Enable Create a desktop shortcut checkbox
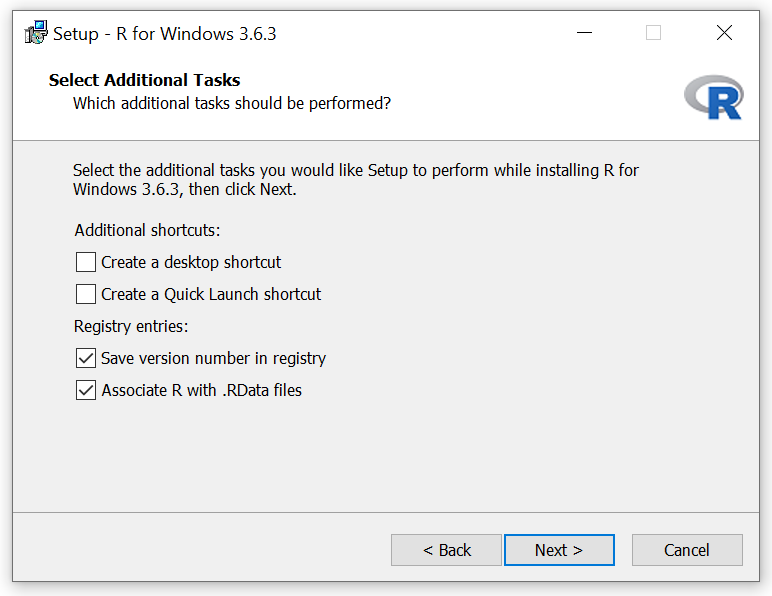Viewport: 772px width, 596px height. click(86, 262)
